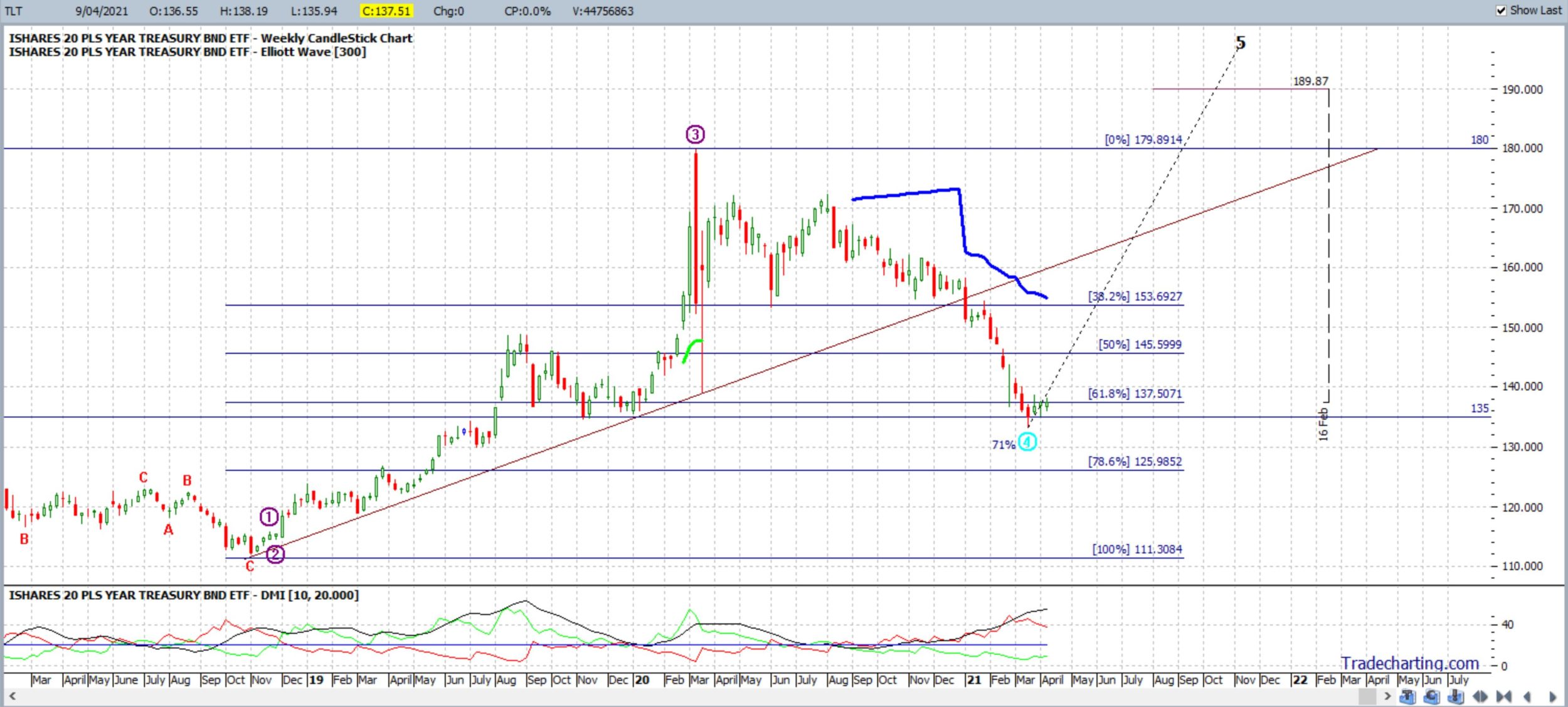
Task: Click the blue C tool icon
Action: point(1432,696)
